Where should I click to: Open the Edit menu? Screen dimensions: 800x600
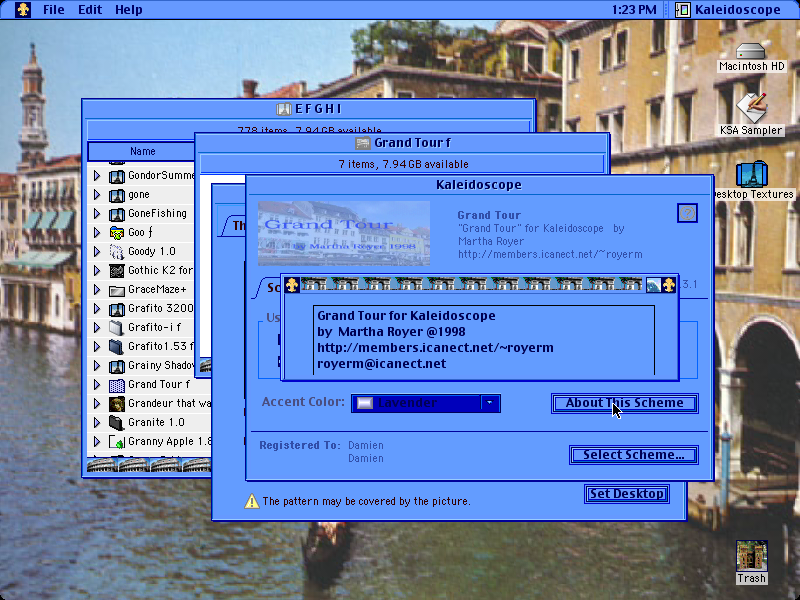(x=90, y=10)
